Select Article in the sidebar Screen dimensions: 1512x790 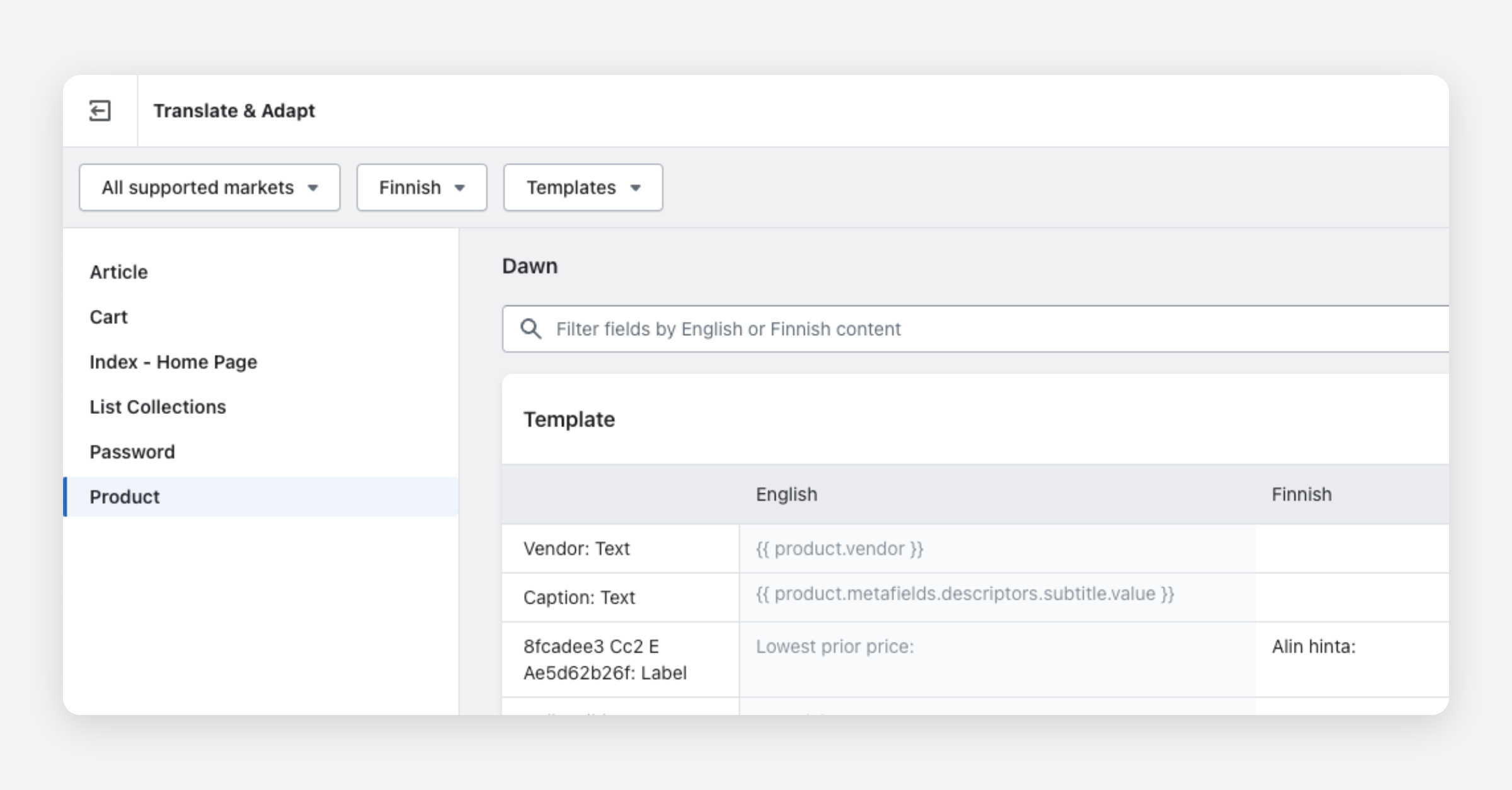coord(118,272)
